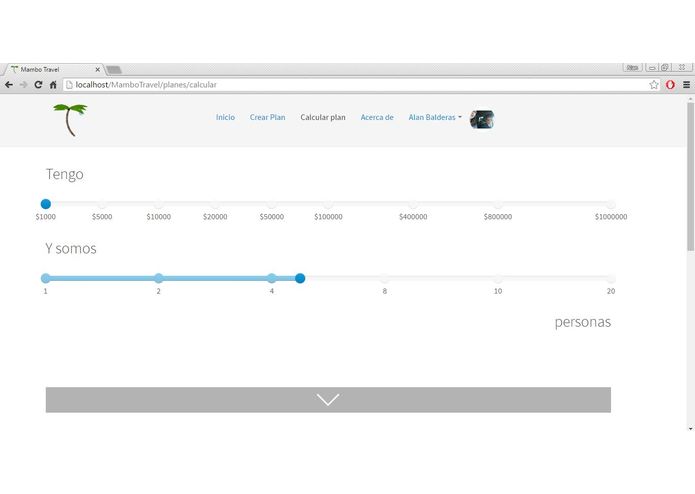695x494 pixels.
Task: Open the Opera extension icon
Action: [x=670, y=85]
